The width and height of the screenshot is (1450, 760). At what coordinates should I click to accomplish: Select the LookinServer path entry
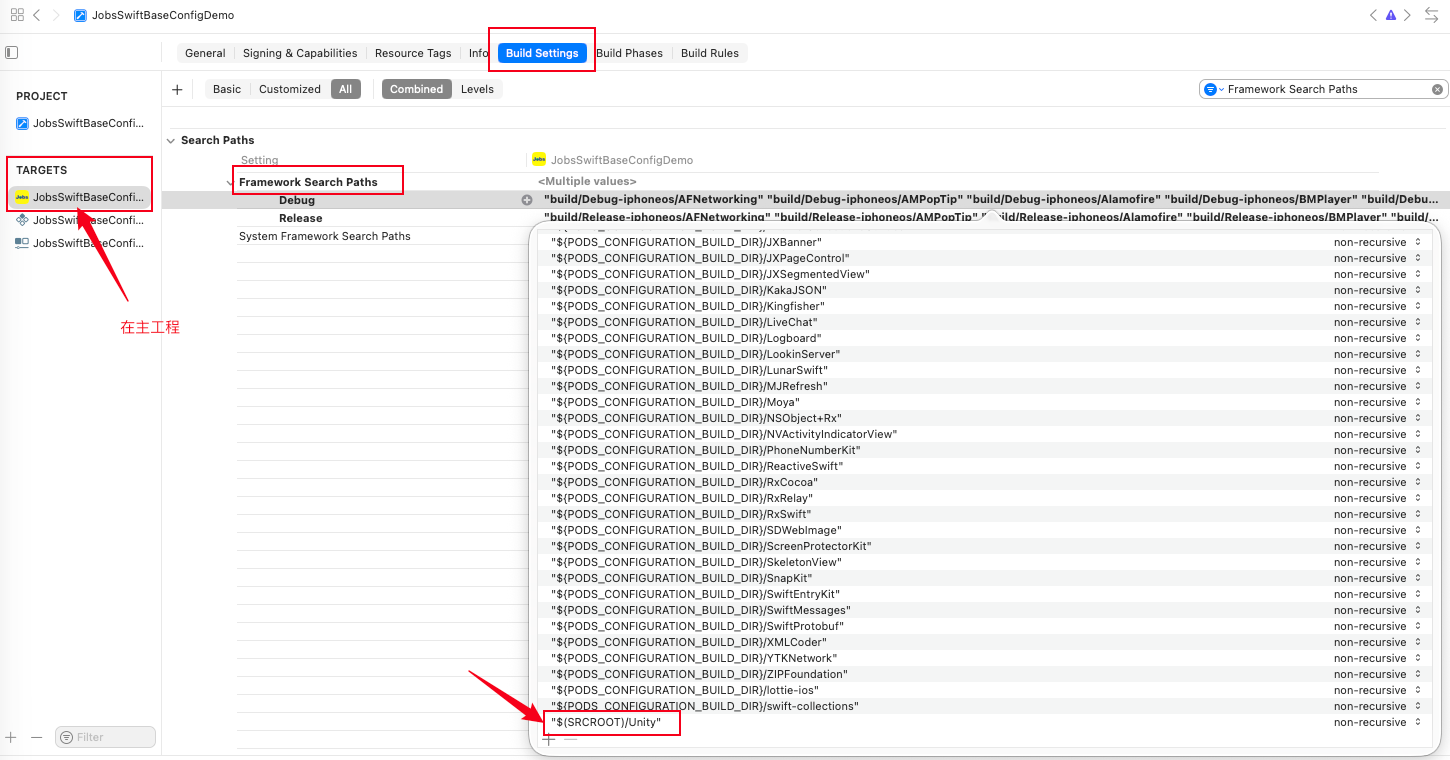[x=695, y=354]
